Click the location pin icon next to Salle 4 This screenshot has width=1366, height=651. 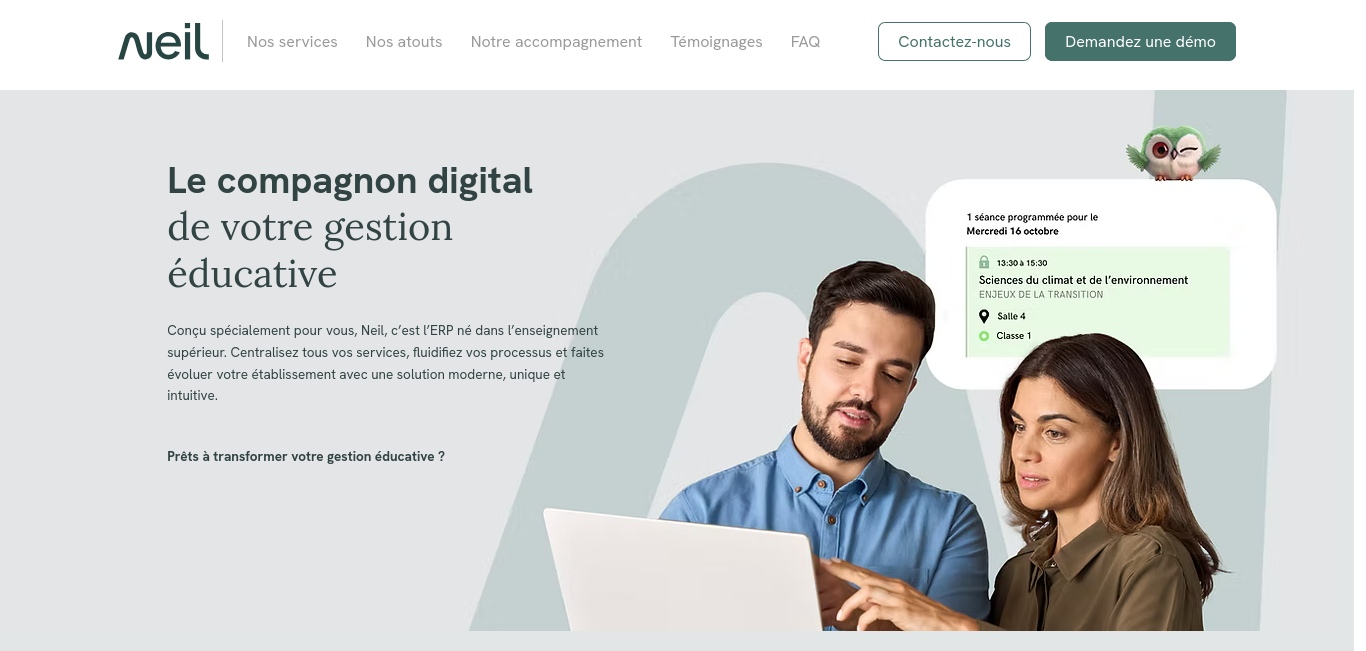click(984, 316)
